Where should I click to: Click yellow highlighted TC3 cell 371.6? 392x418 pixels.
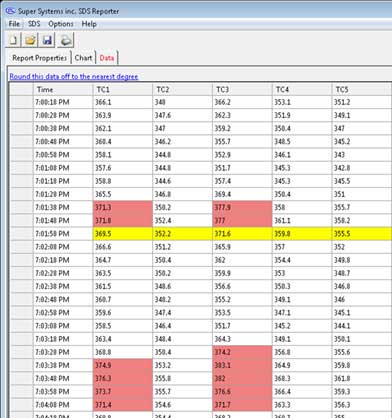click(242, 234)
